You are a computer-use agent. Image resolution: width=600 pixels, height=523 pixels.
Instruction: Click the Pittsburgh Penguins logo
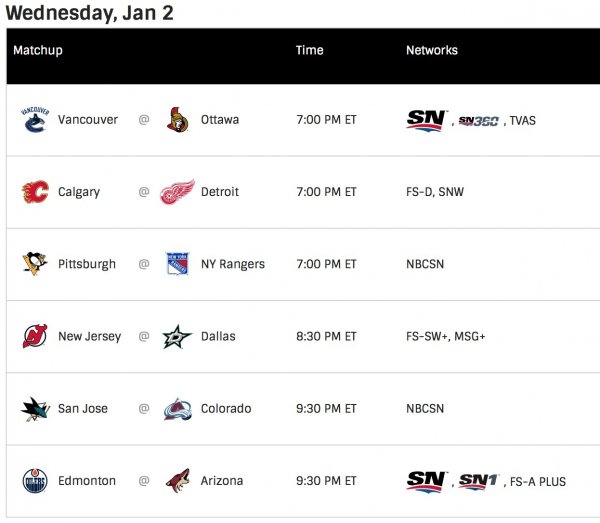coord(34,264)
